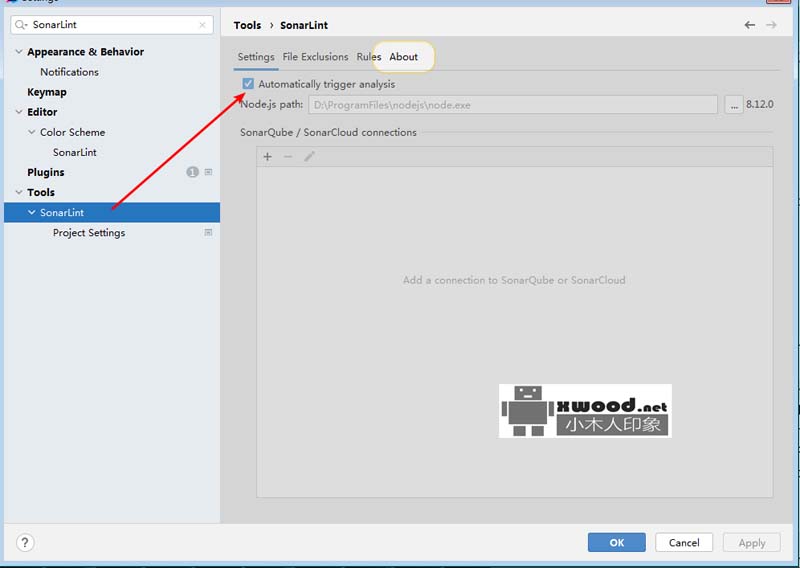800x568 pixels.
Task: Click the Apply button
Action: (752, 542)
